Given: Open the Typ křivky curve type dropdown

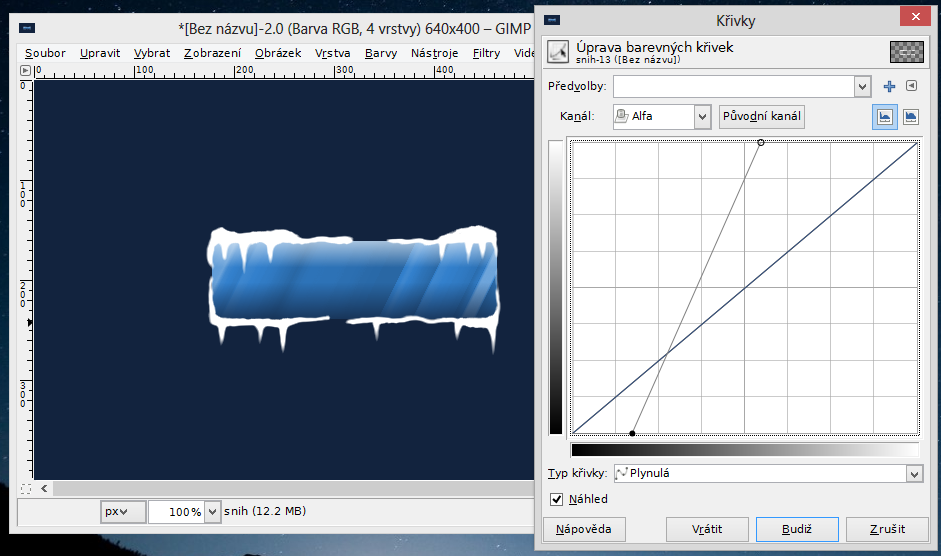Looking at the screenshot, I should 768,474.
